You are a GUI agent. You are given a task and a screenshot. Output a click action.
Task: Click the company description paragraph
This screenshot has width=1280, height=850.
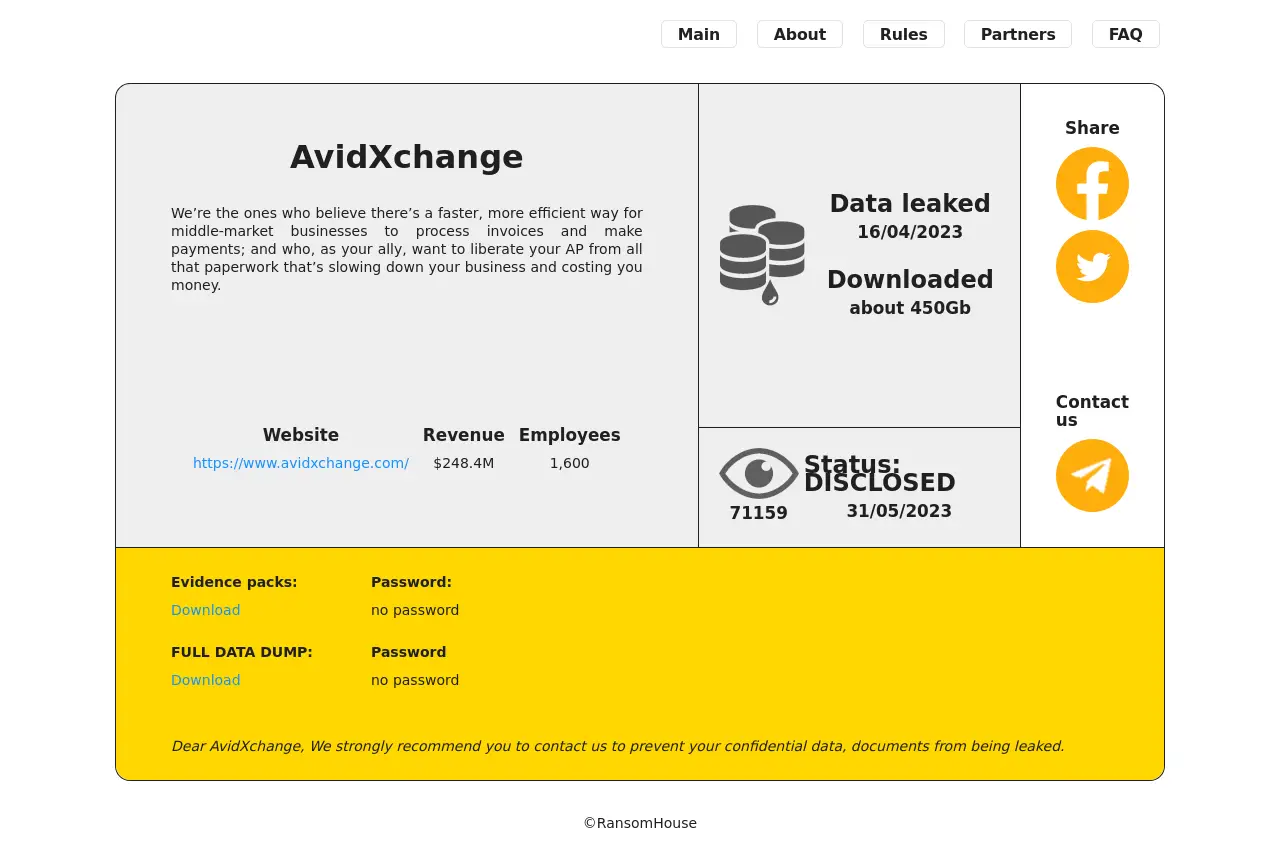406,249
